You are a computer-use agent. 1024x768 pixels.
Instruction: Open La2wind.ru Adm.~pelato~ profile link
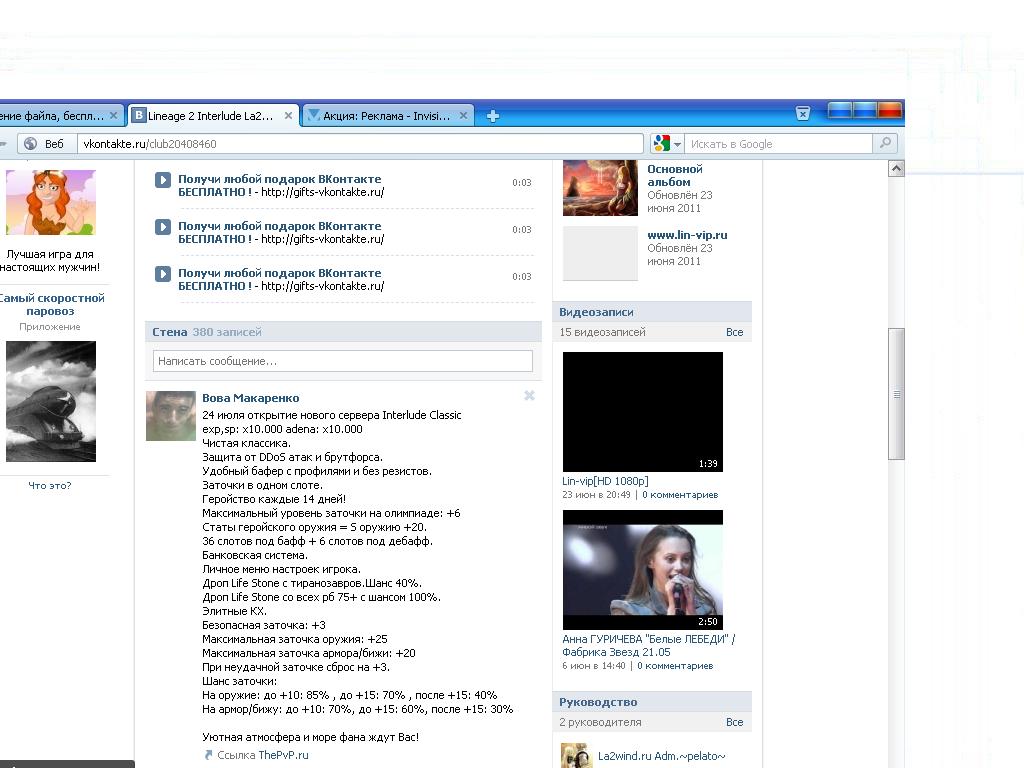point(662,756)
